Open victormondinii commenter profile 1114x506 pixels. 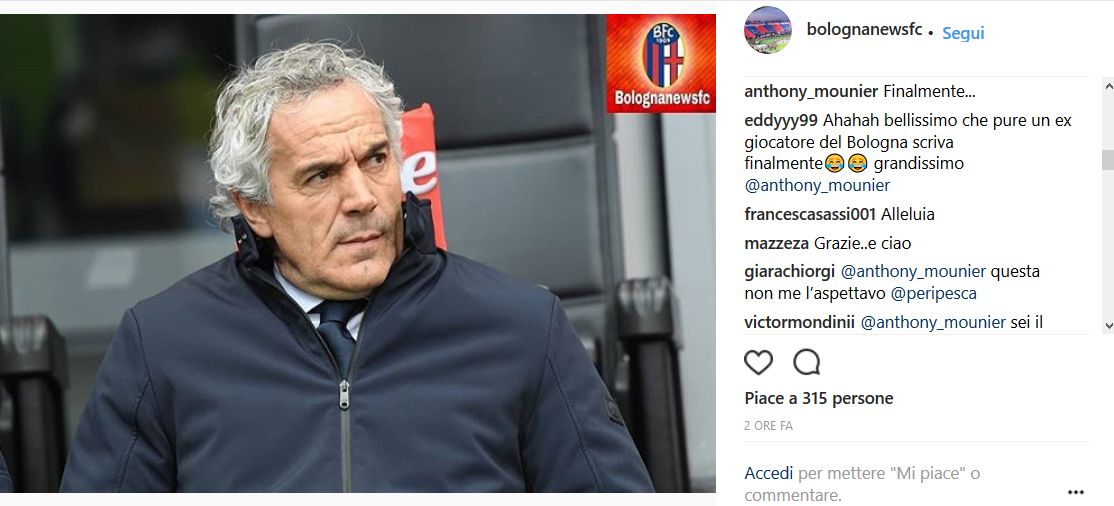pyautogui.click(x=800, y=322)
